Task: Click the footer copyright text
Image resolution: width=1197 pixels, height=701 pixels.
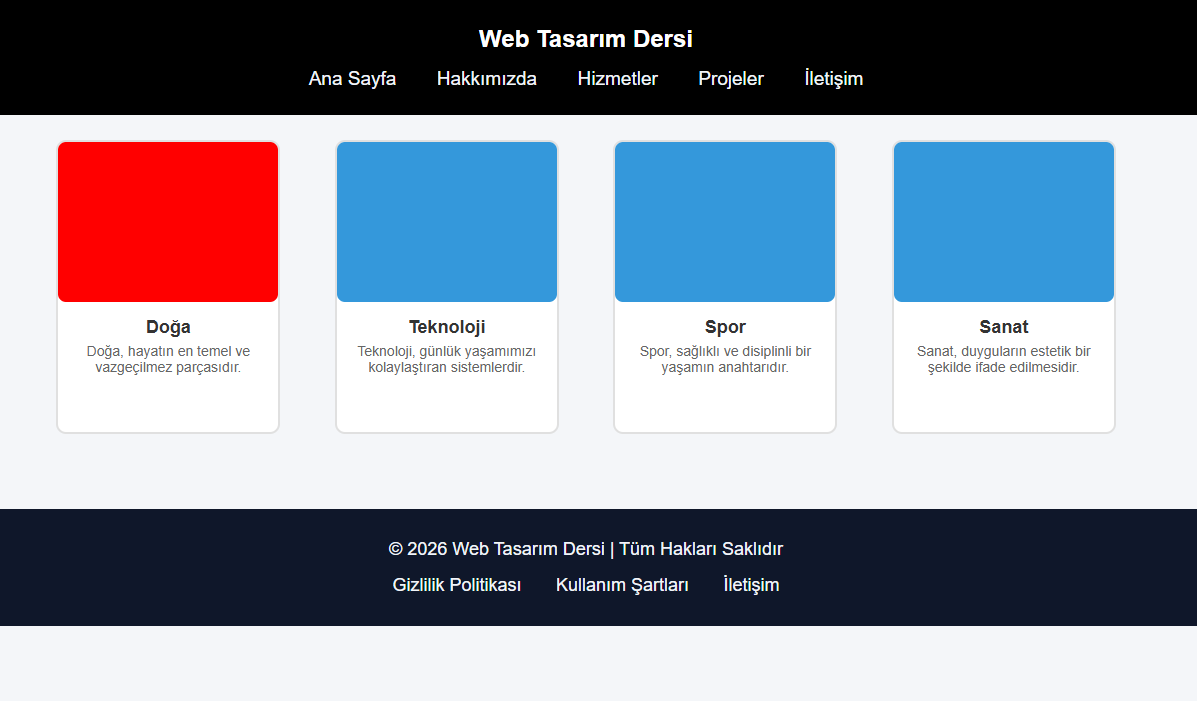Action: (x=585, y=549)
